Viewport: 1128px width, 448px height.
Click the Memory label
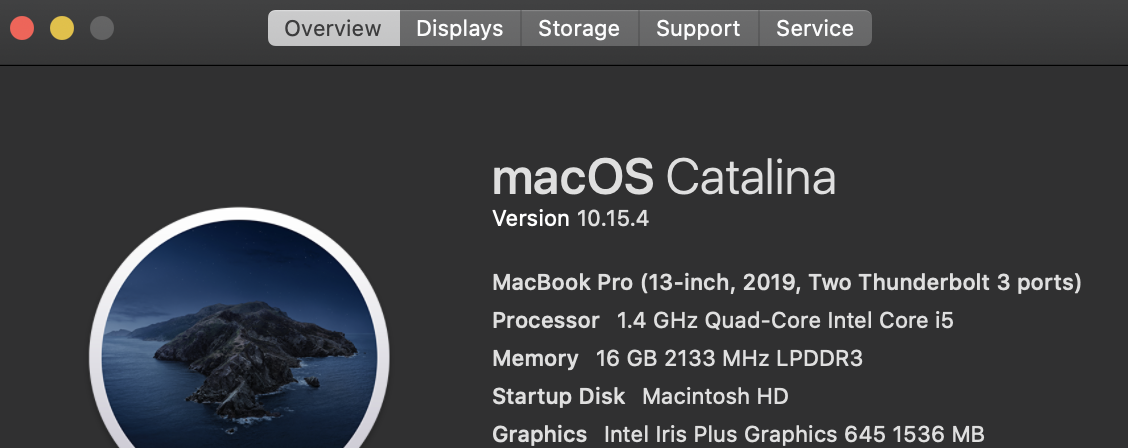pos(535,358)
